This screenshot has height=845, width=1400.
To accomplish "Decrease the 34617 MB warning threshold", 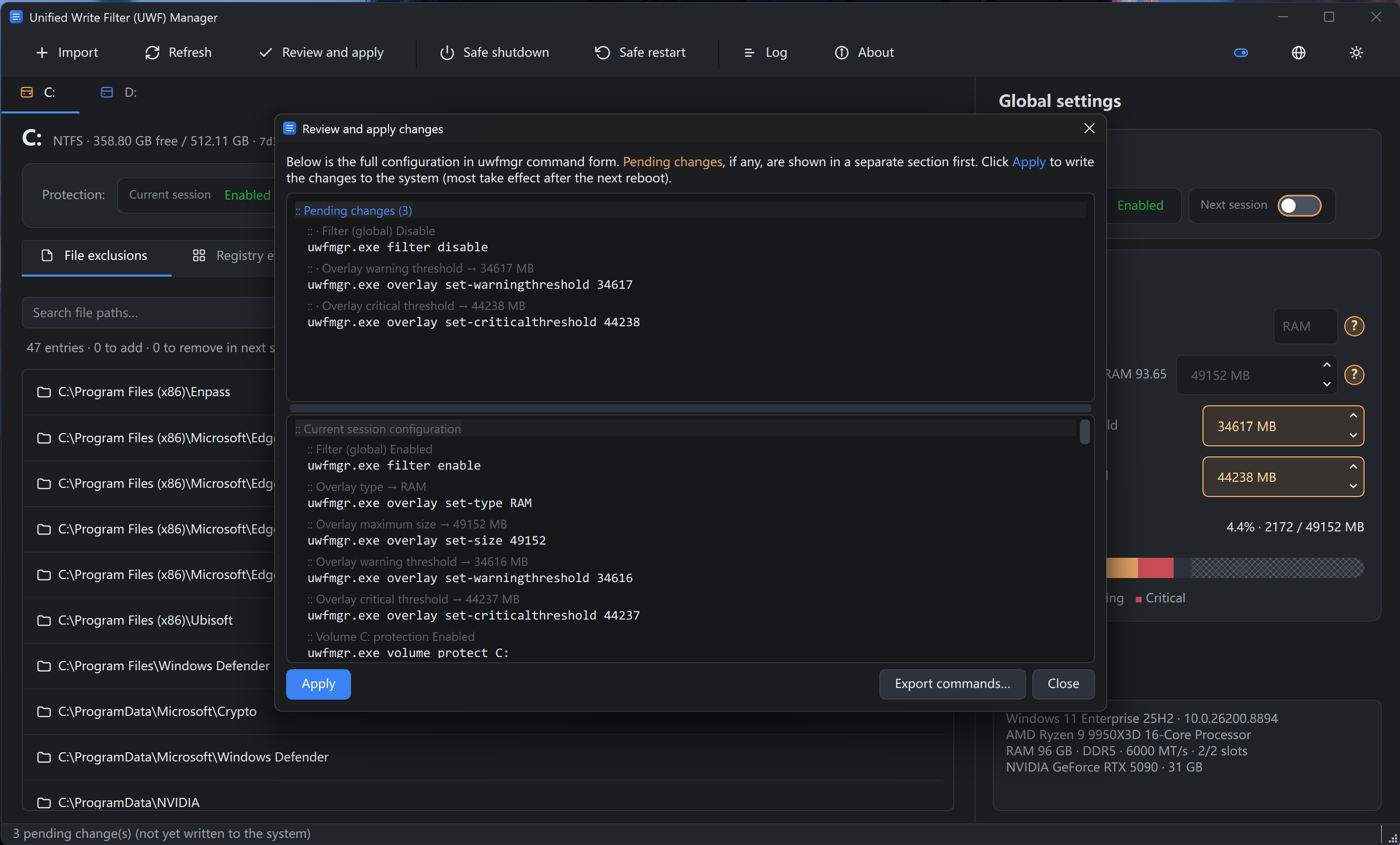I will [x=1353, y=435].
